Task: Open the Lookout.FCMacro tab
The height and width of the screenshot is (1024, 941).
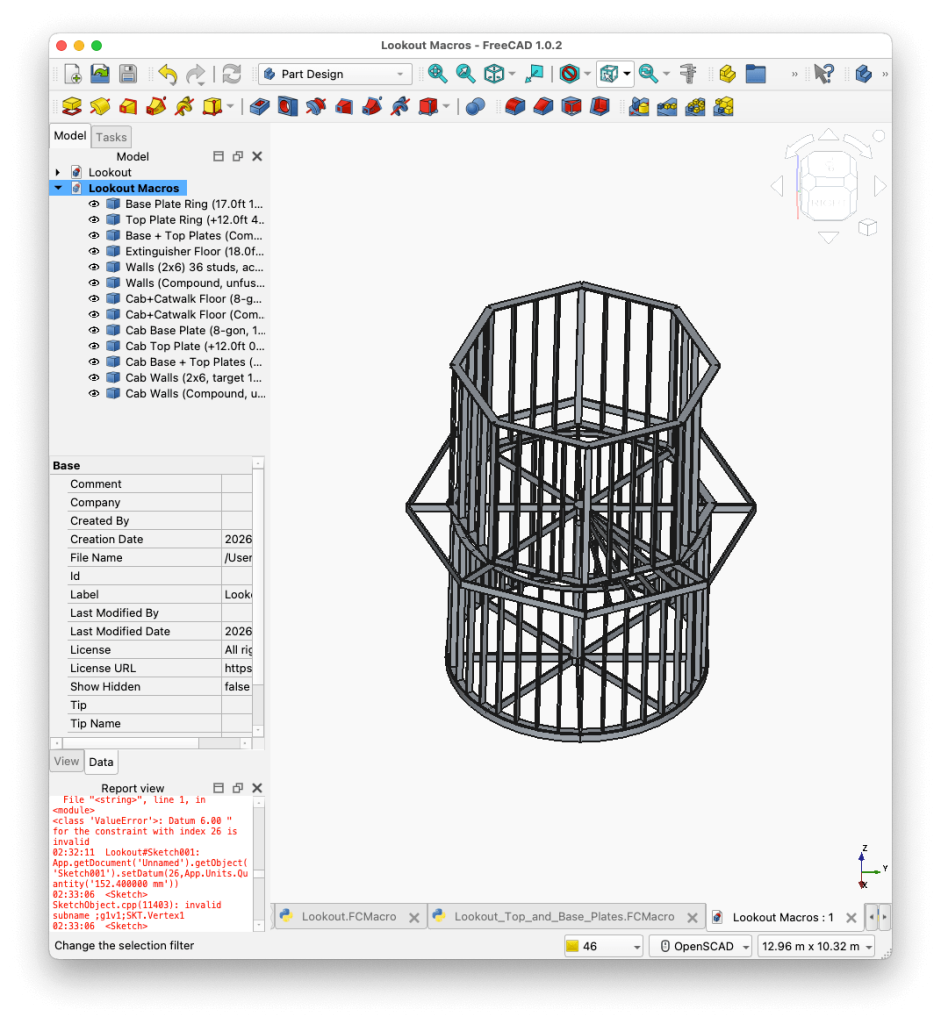Action: click(x=348, y=916)
